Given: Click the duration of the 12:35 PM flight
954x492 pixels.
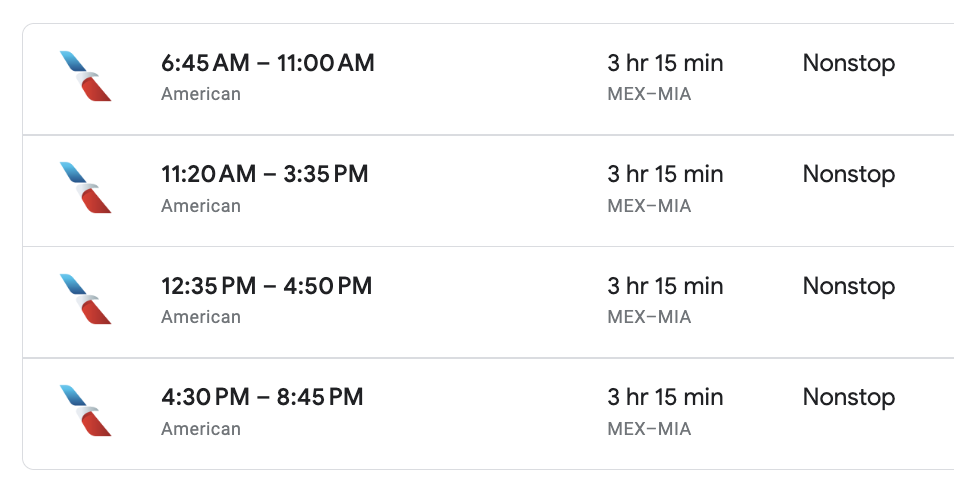Looking at the screenshot, I should point(665,286).
